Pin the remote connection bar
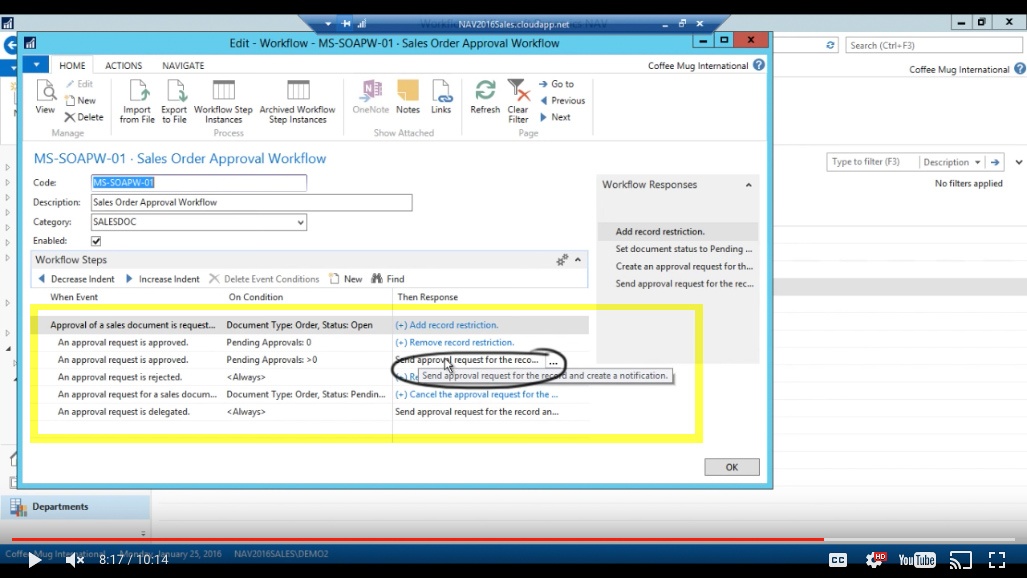Image resolution: width=1027 pixels, height=578 pixels. click(x=346, y=24)
